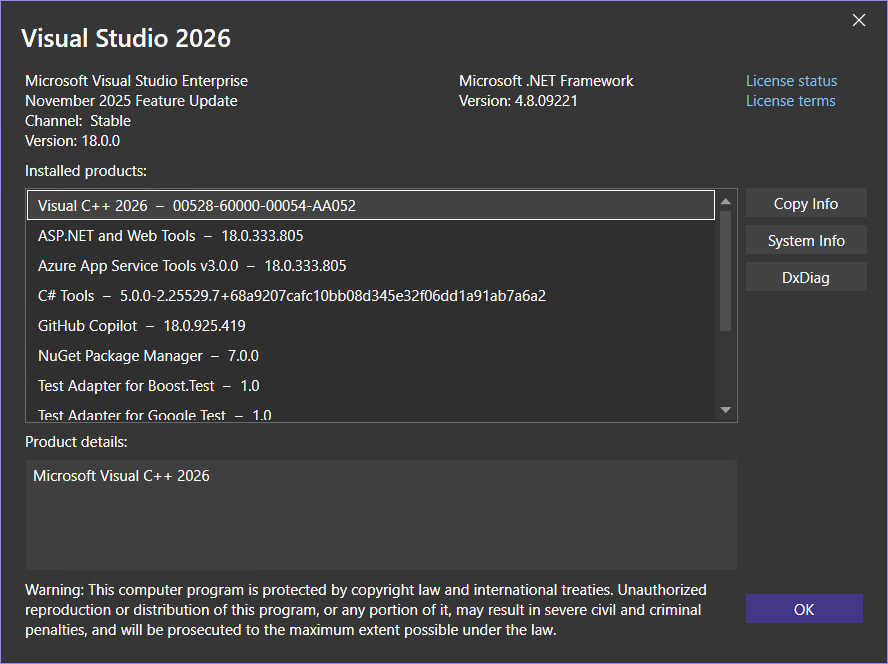
Task: Select the Microsoft Visual C++ 2026 details text
Action: tap(120, 476)
